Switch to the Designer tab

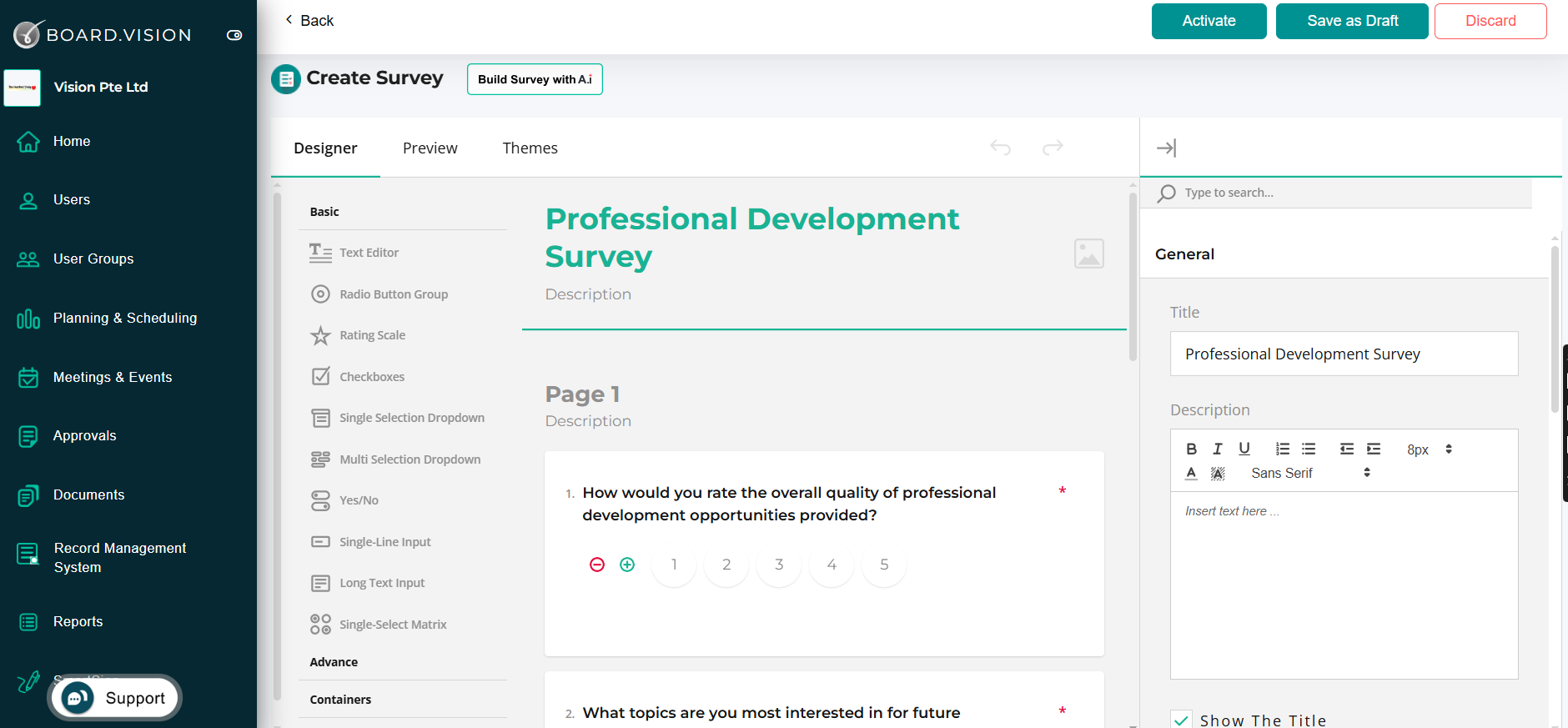pyautogui.click(x=325, y=148)
